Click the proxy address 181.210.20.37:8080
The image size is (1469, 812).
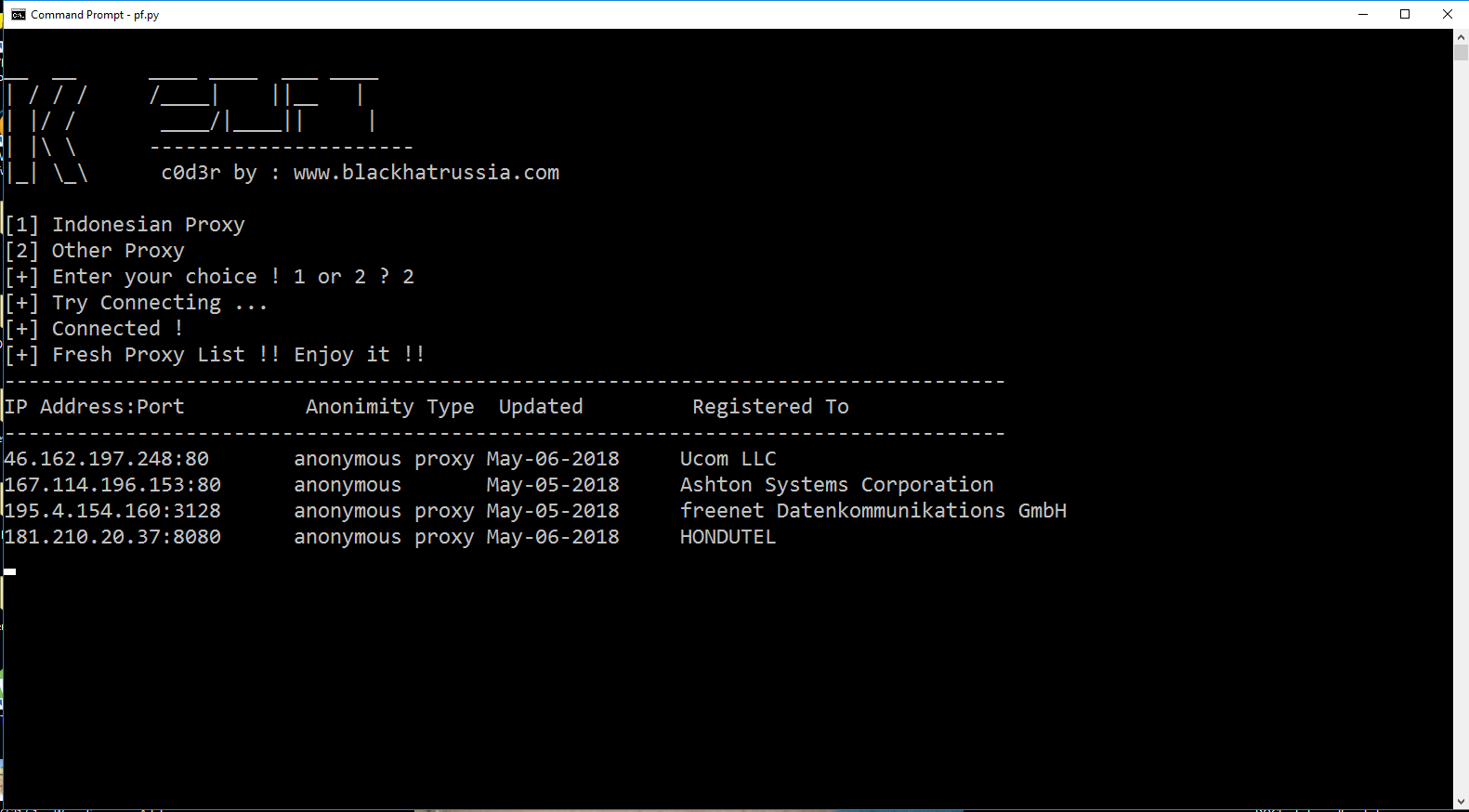click(113, 537)
